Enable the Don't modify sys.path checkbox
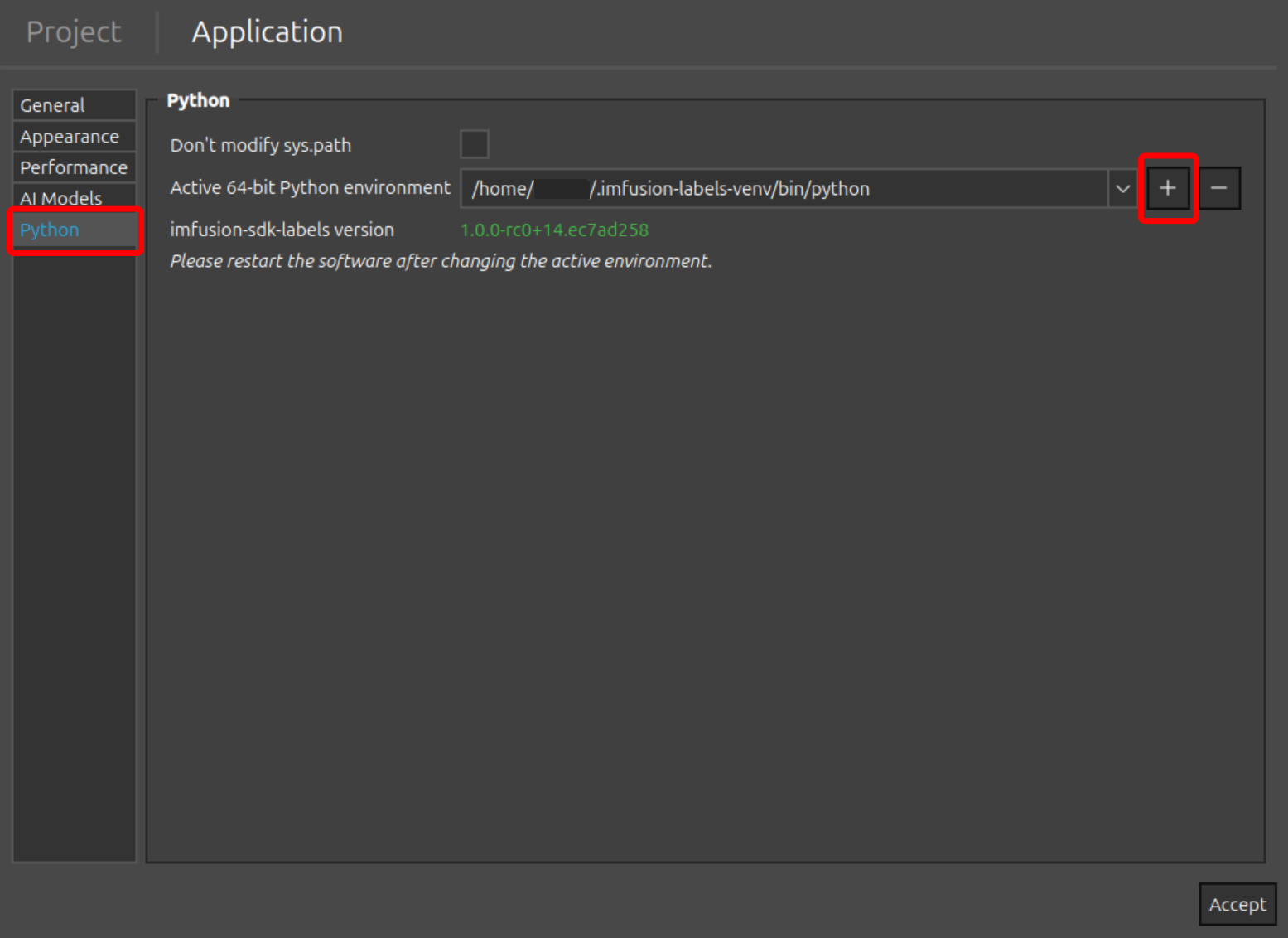1288x938 pixels. 475,144
